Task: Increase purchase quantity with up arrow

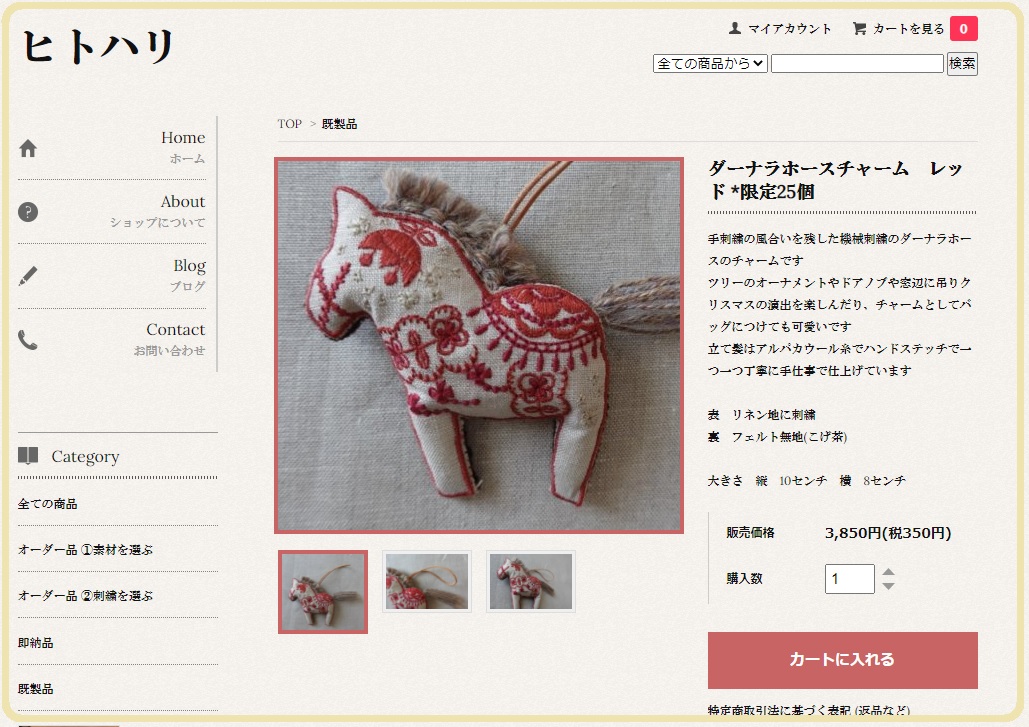Action: (x=888, y=572)
